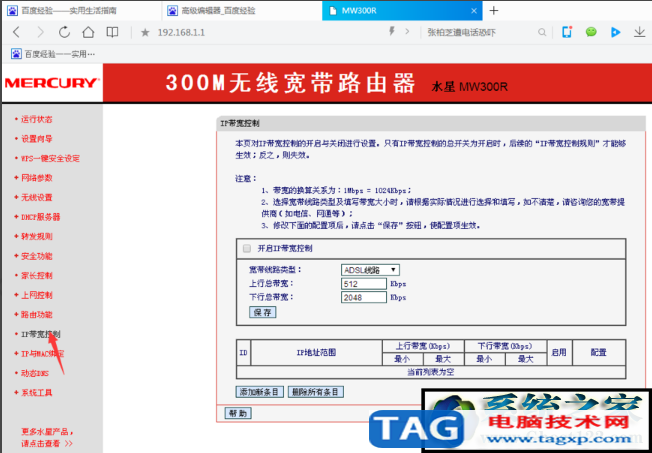The height and width of the screenshot is (453, 652).
Task: Click the 配置 column header
Action: [x=598, y=353]
